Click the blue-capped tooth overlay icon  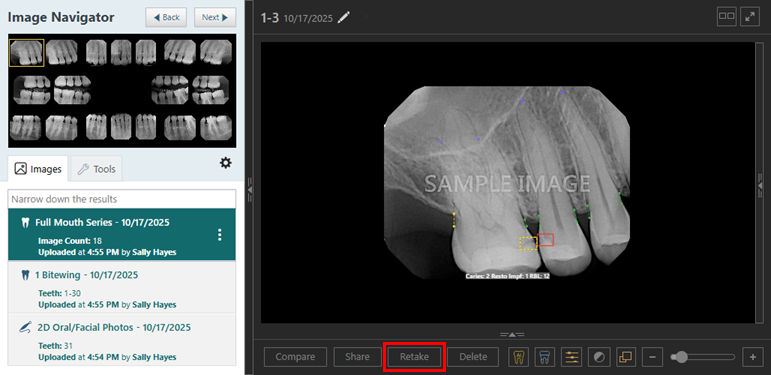click(545, 357)
